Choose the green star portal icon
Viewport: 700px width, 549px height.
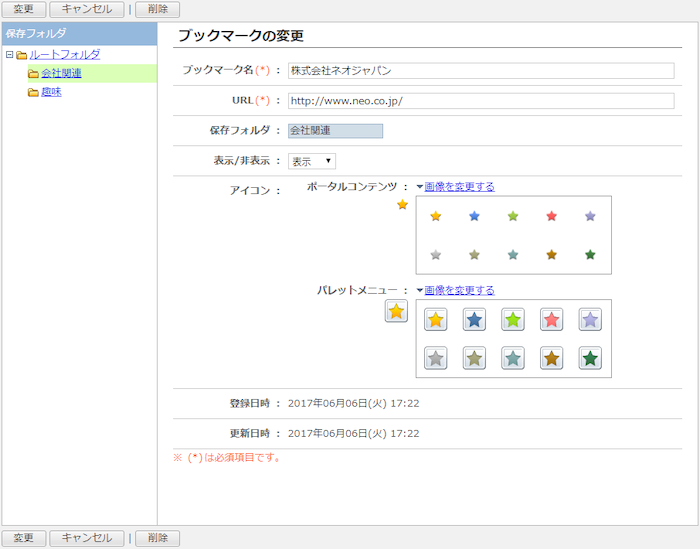[513, 216]
